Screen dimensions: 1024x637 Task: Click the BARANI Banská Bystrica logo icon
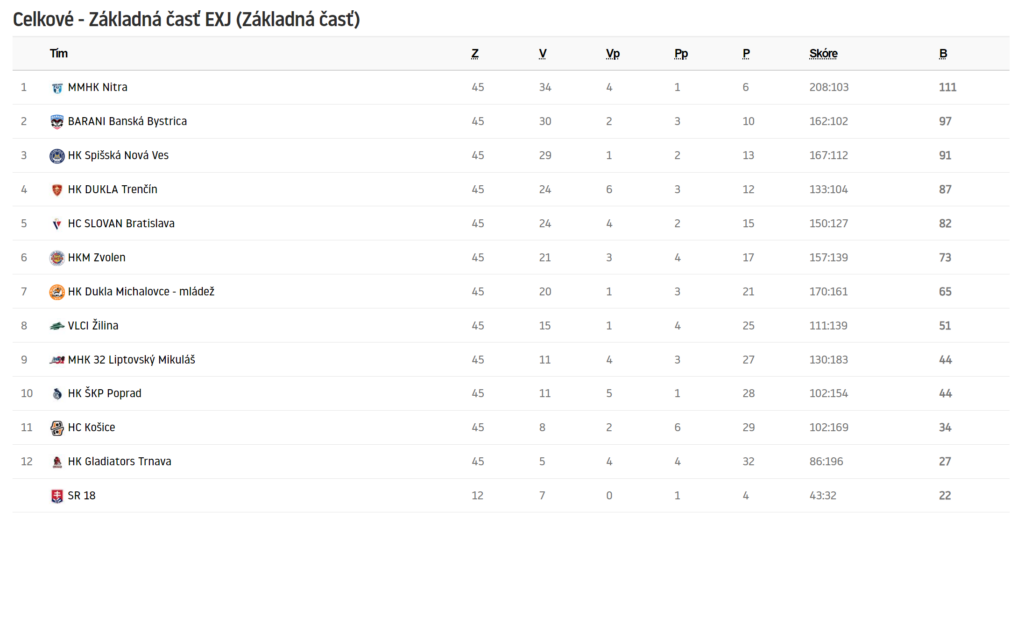(57, 122)
